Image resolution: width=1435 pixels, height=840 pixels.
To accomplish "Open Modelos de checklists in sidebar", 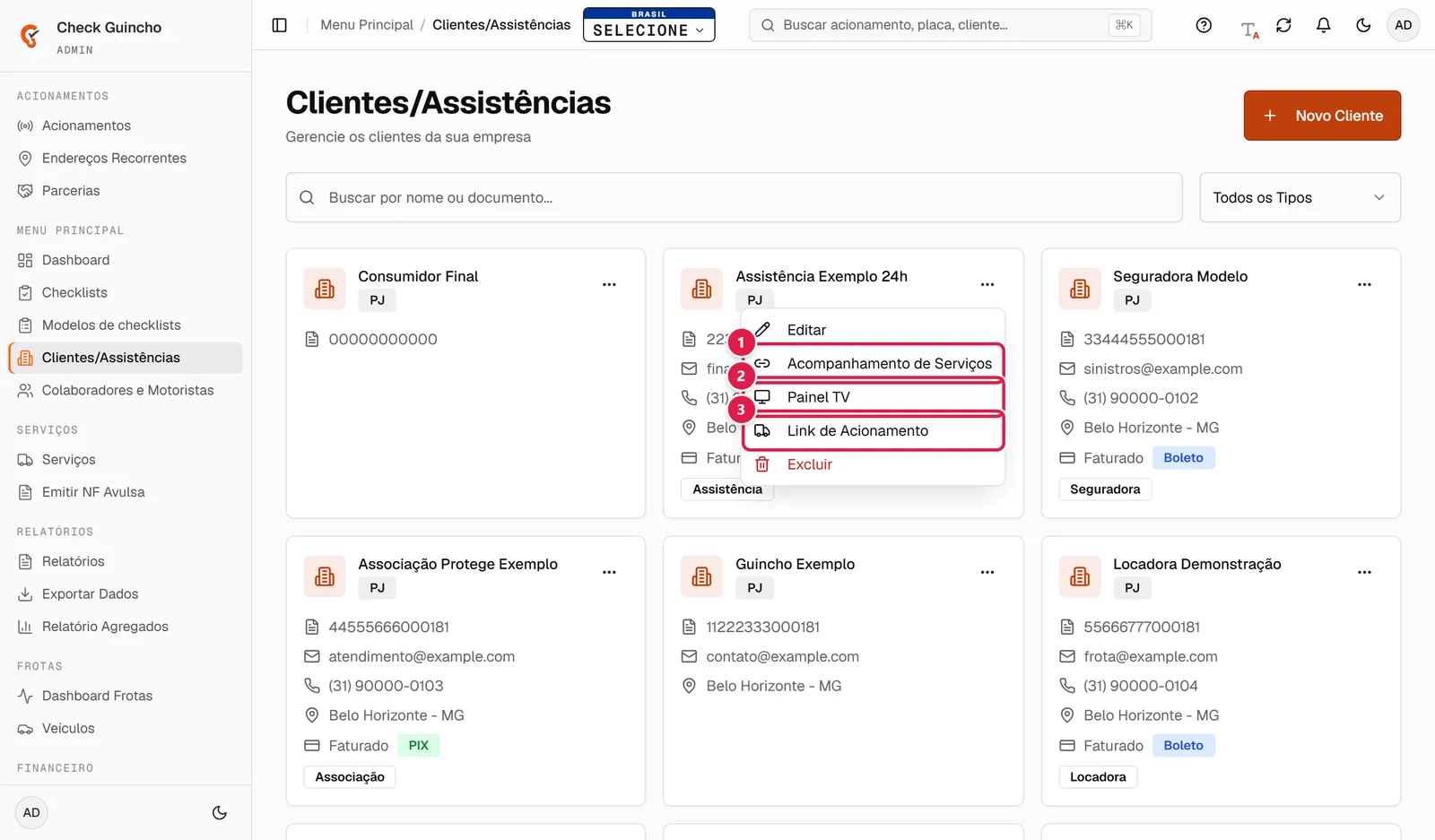I will 126,325.
